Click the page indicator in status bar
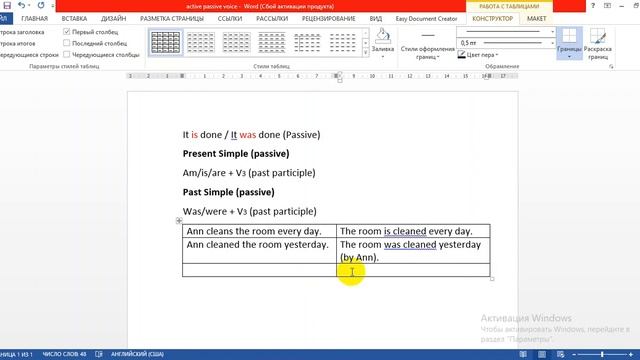 pyautogui.click(x=16, y=354)
